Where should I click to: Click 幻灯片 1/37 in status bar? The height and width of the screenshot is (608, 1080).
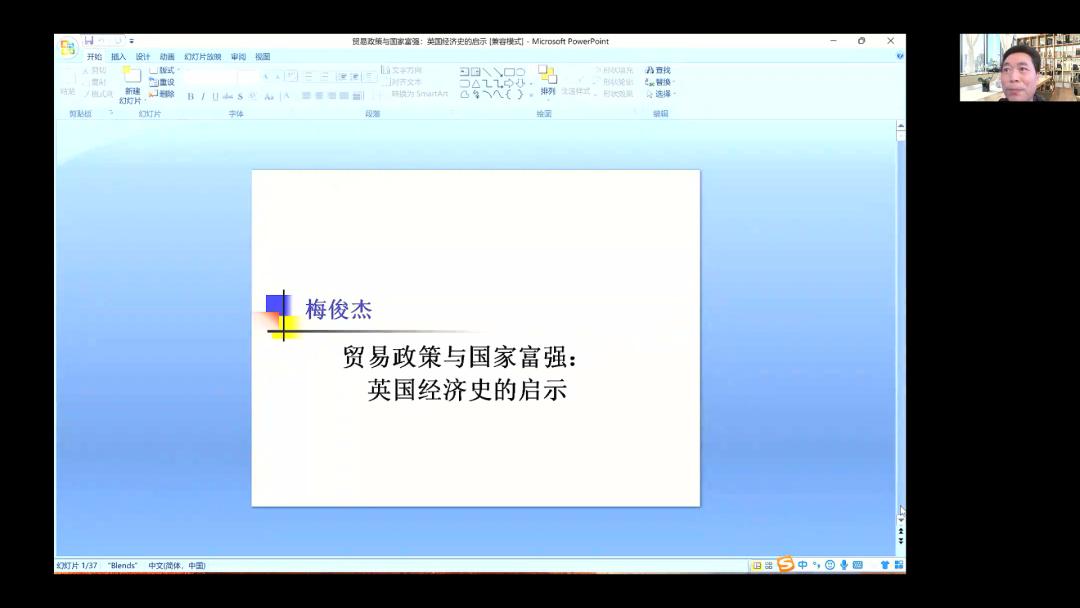[x=77, y=565]
